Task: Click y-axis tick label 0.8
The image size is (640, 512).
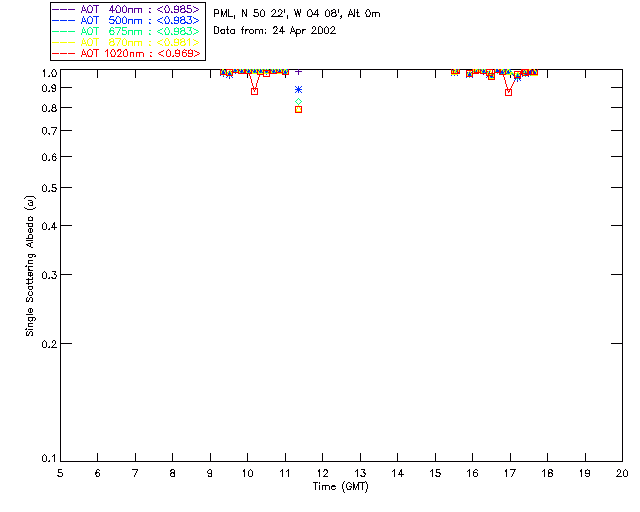Action: [49, 109]
